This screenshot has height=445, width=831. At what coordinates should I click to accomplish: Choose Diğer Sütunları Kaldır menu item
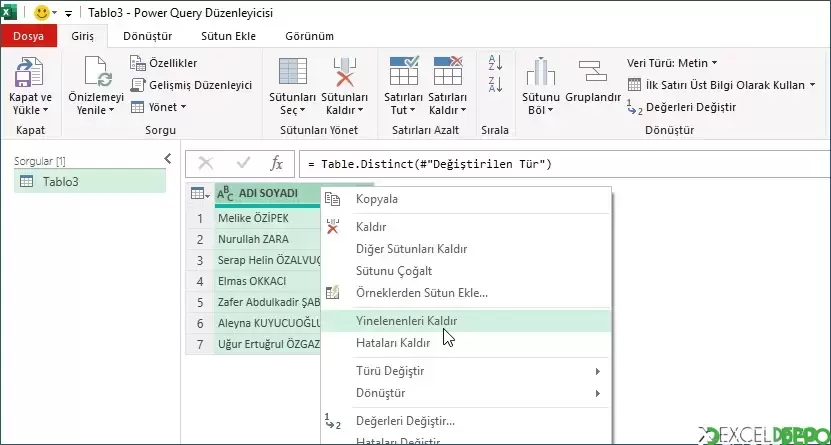tap(466, 248)
